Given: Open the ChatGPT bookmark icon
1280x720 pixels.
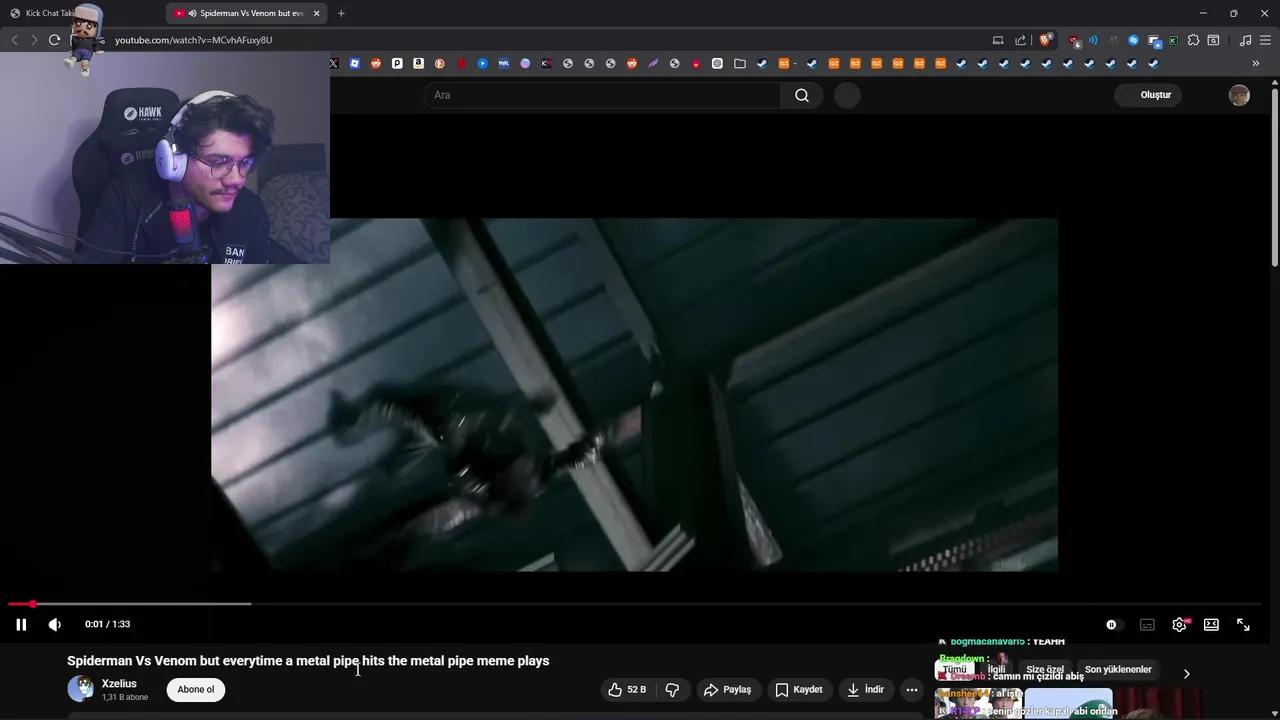Looking at the screenshot, I should click(717, 64).
